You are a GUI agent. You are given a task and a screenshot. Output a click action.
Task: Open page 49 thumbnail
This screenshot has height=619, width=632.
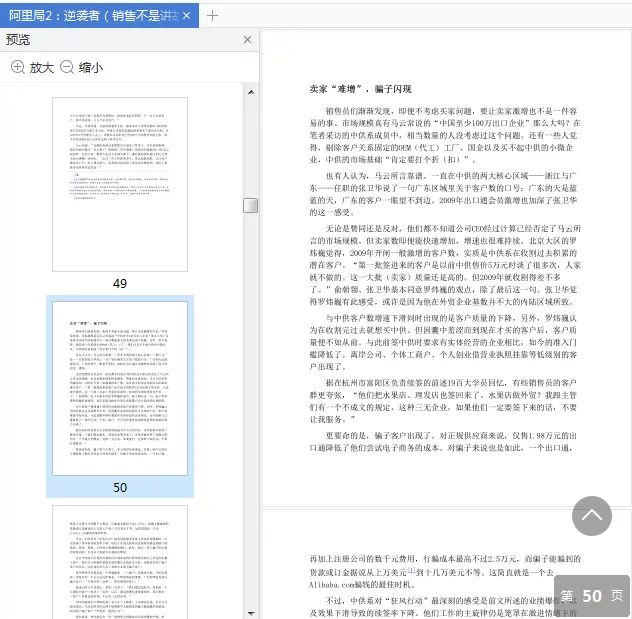pos(120,184)
